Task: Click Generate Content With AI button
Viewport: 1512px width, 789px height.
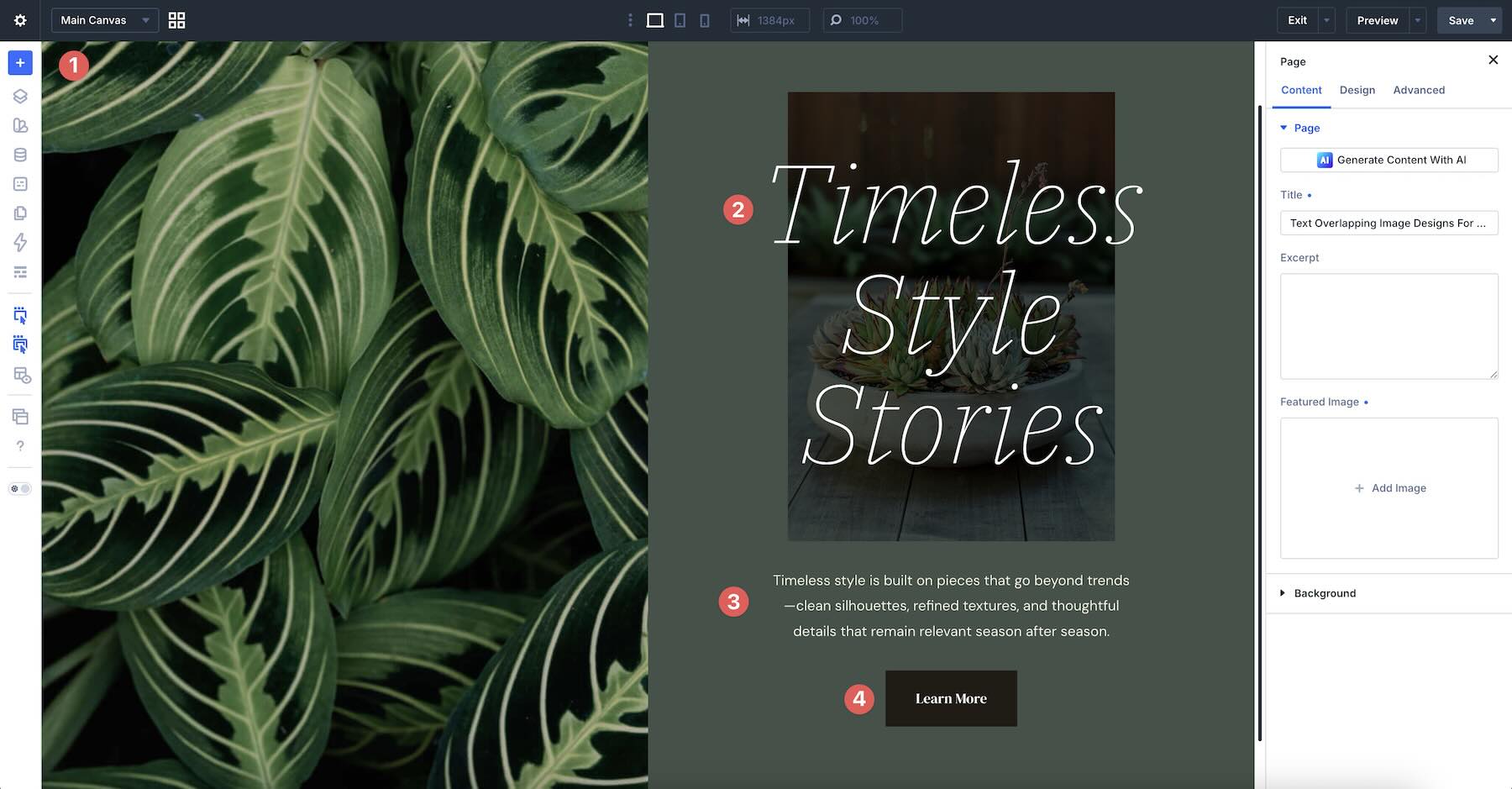Action: click(x=1389, y=160)
